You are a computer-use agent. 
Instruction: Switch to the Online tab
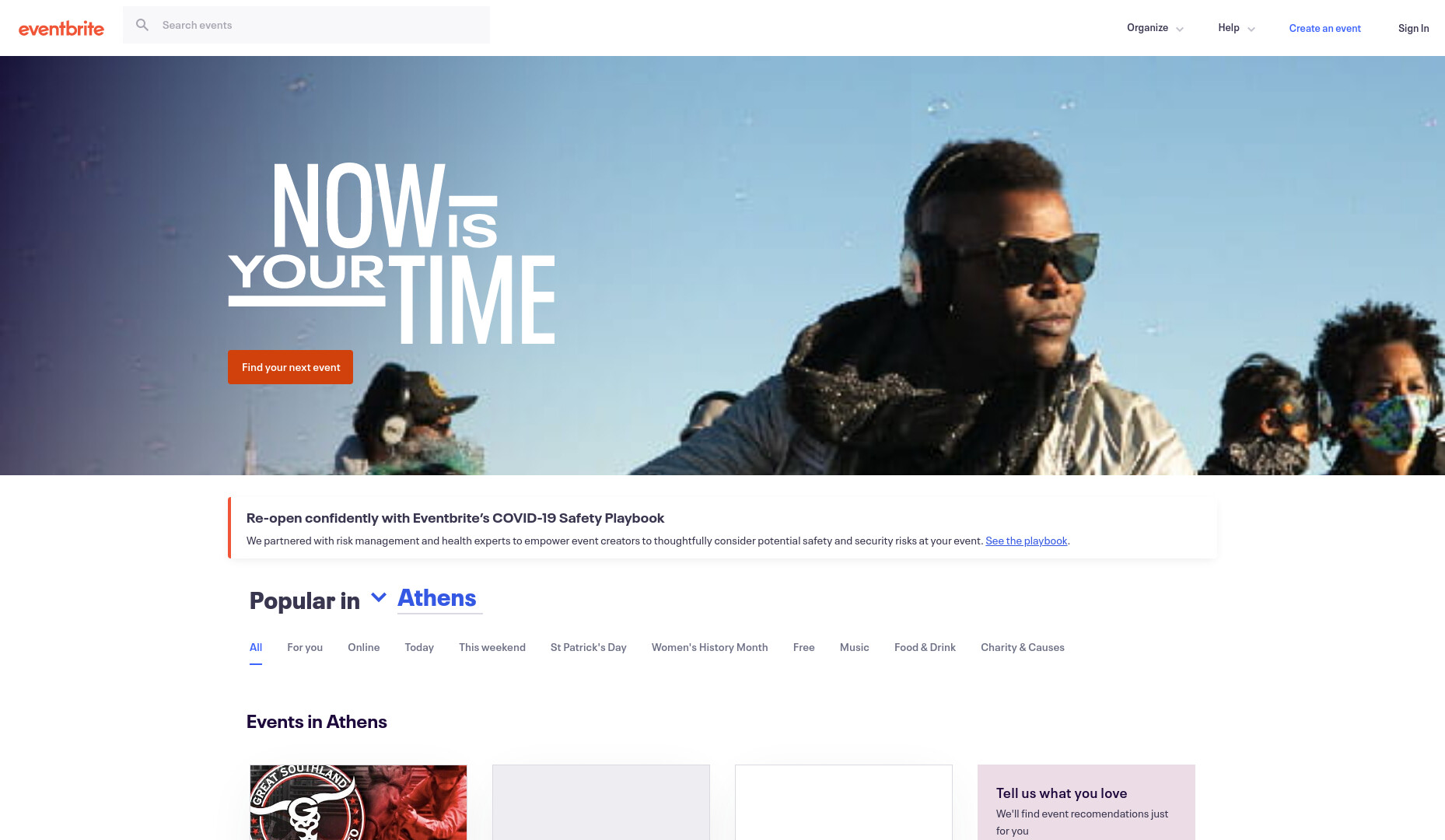click(363, 647)
